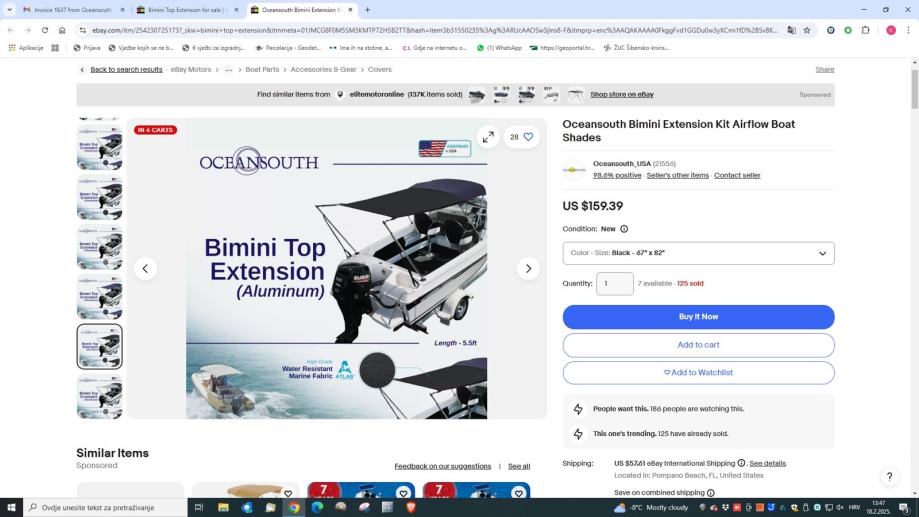Open the Accessories & Gear breadcrumb
The height and width of the screenshot is (517, 919).
coord(324,70)
